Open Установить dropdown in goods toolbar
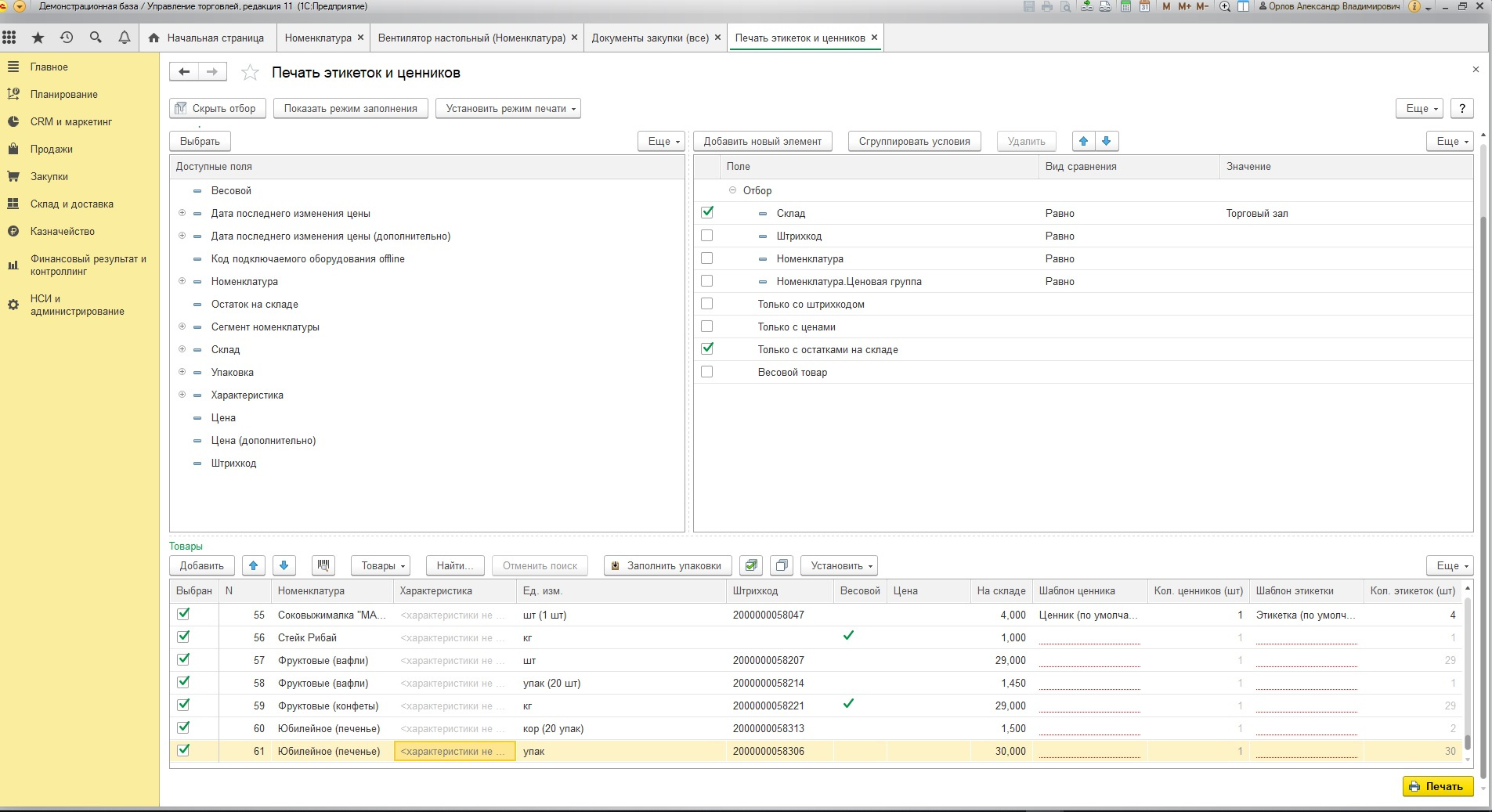 coord(840,565)
